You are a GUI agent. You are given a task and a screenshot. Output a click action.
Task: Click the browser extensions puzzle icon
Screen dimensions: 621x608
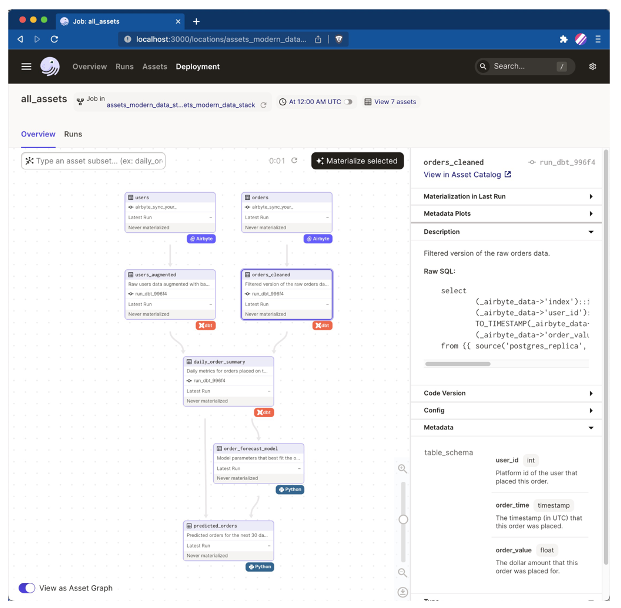[562, 38]
